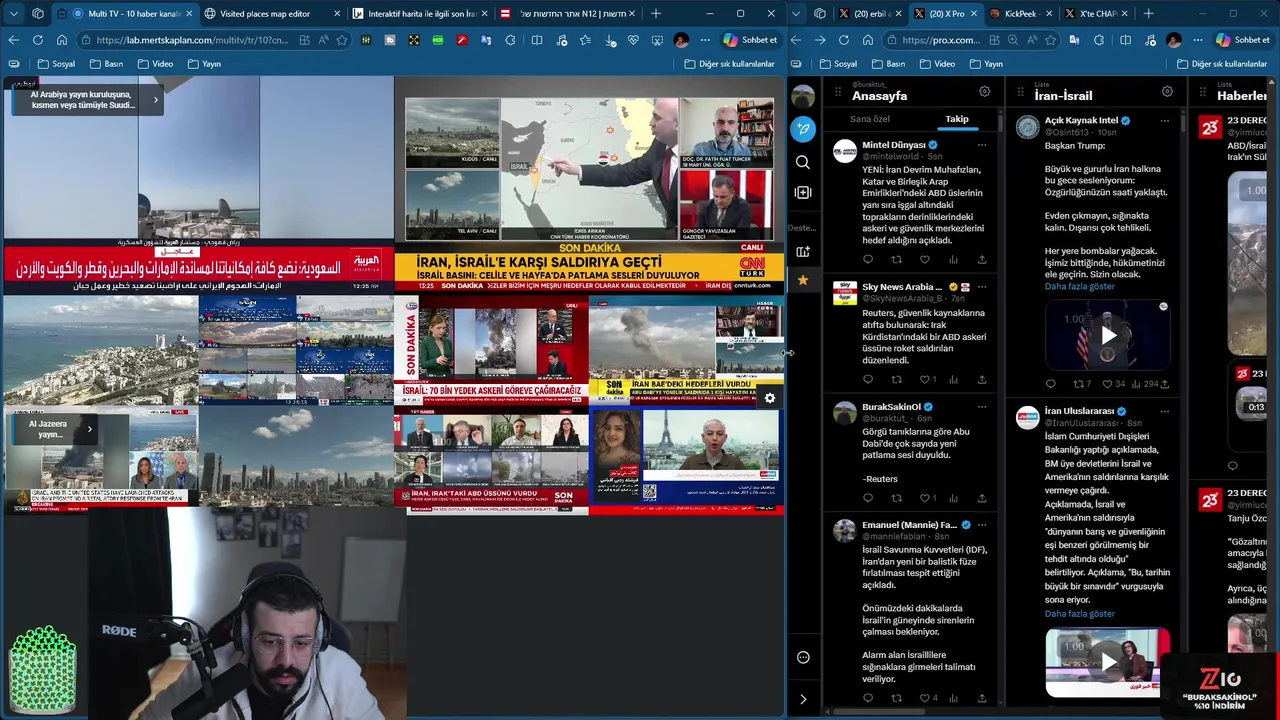Open the more circle icon at sidebar bottom
This screenshot has height=720, width=1280.
803,657
